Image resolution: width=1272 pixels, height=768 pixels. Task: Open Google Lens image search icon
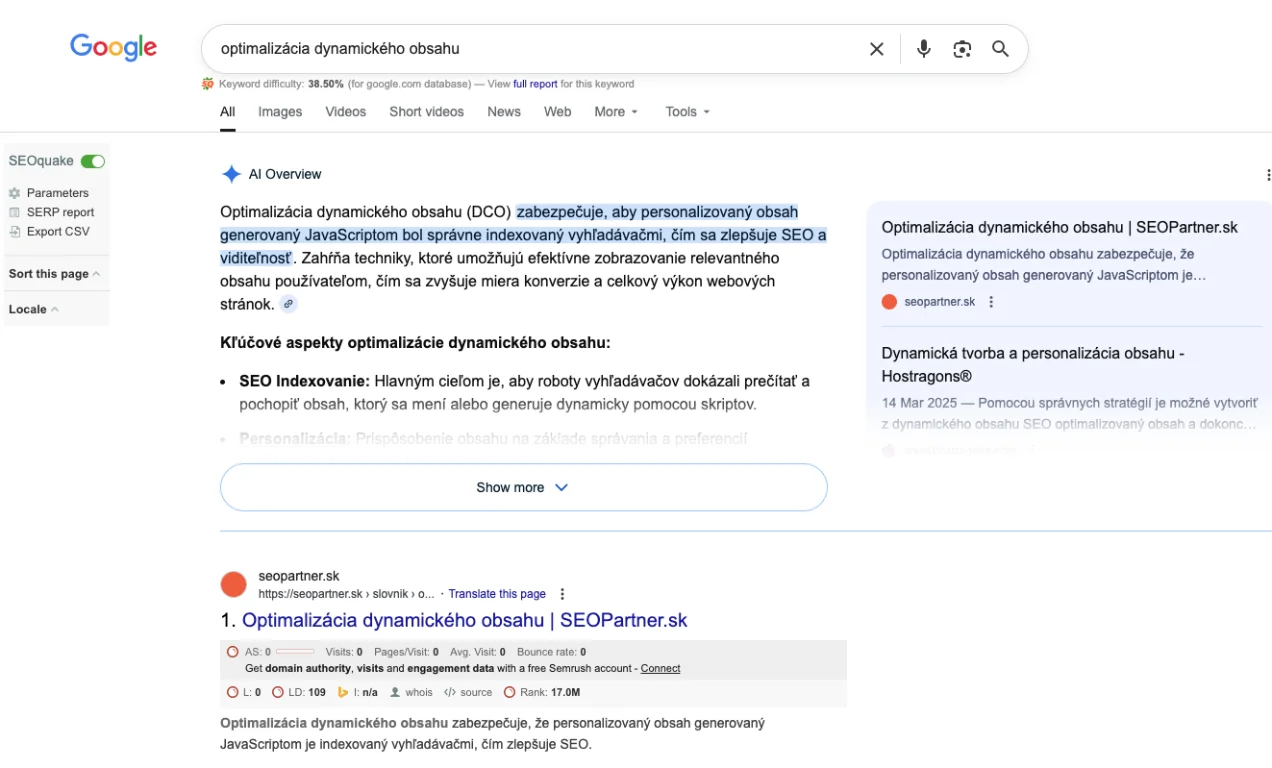coord(962,49)
